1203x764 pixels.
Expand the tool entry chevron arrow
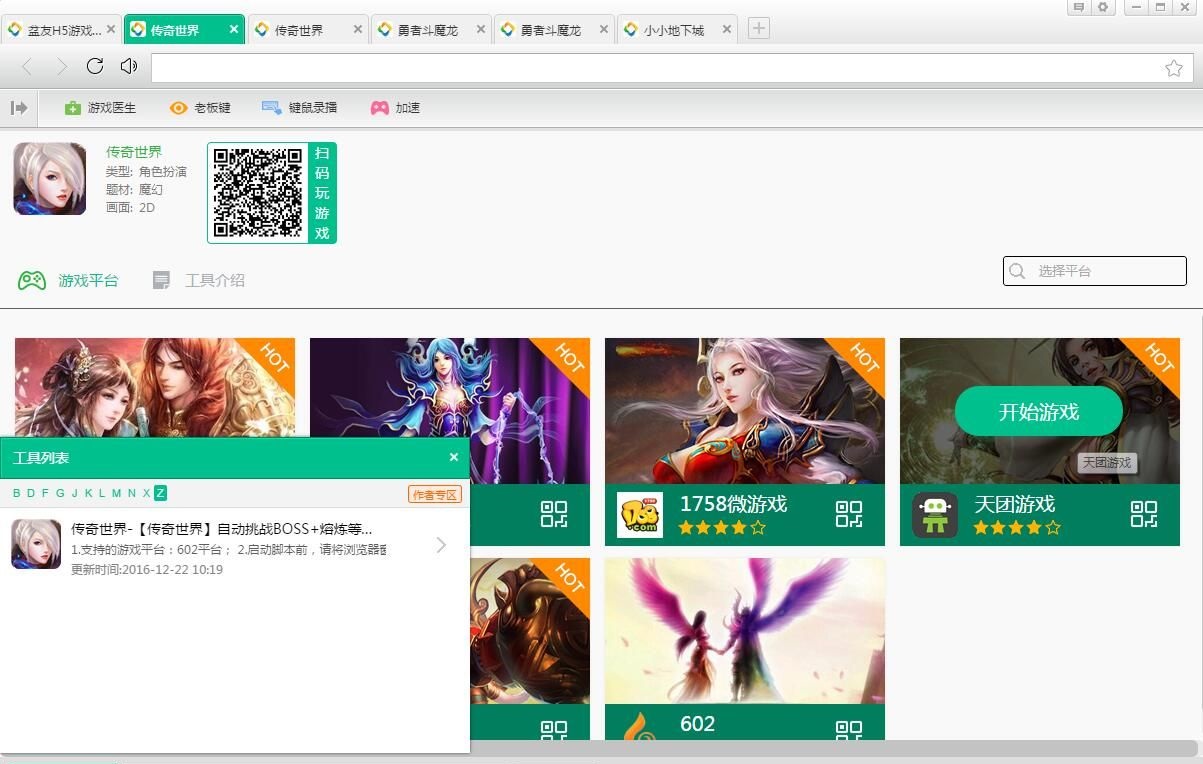(x=441, y=545)
